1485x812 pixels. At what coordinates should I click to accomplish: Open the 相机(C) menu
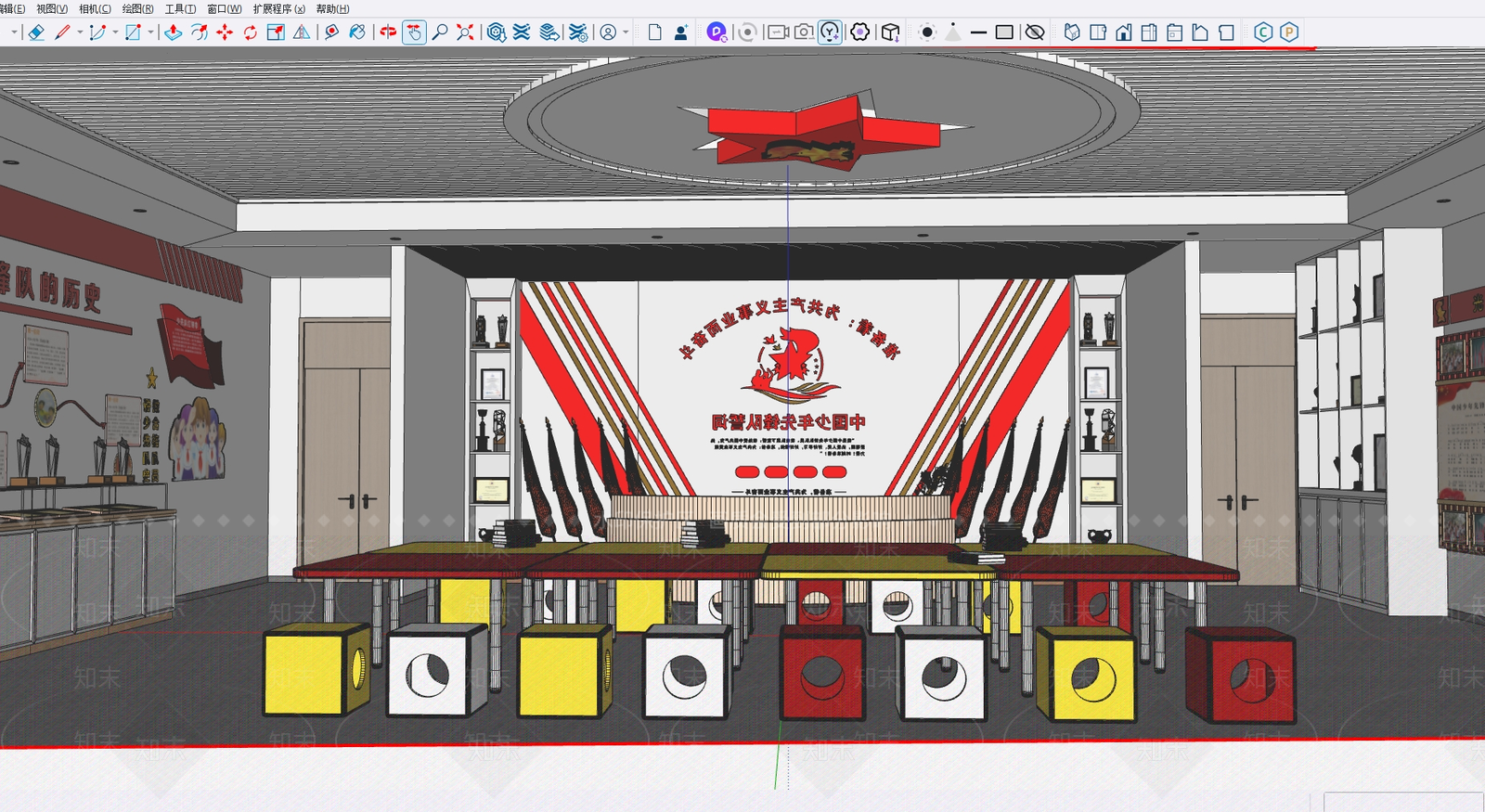[x=95, y=8]
